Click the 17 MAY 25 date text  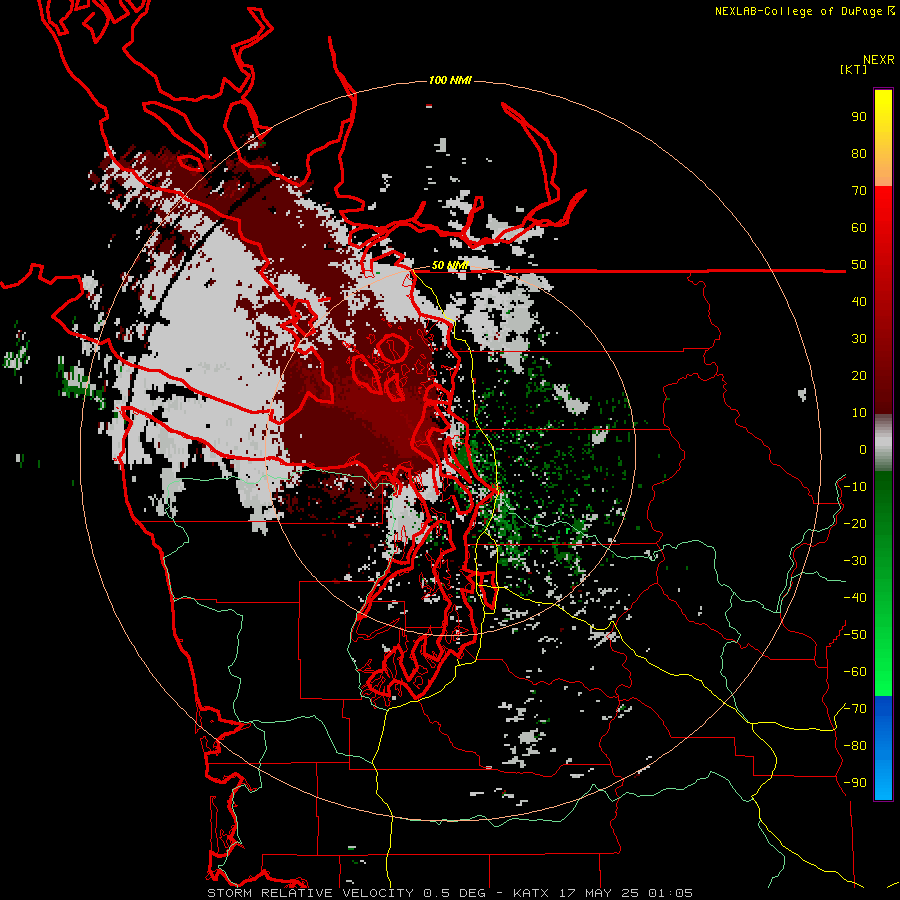(599, 893)
